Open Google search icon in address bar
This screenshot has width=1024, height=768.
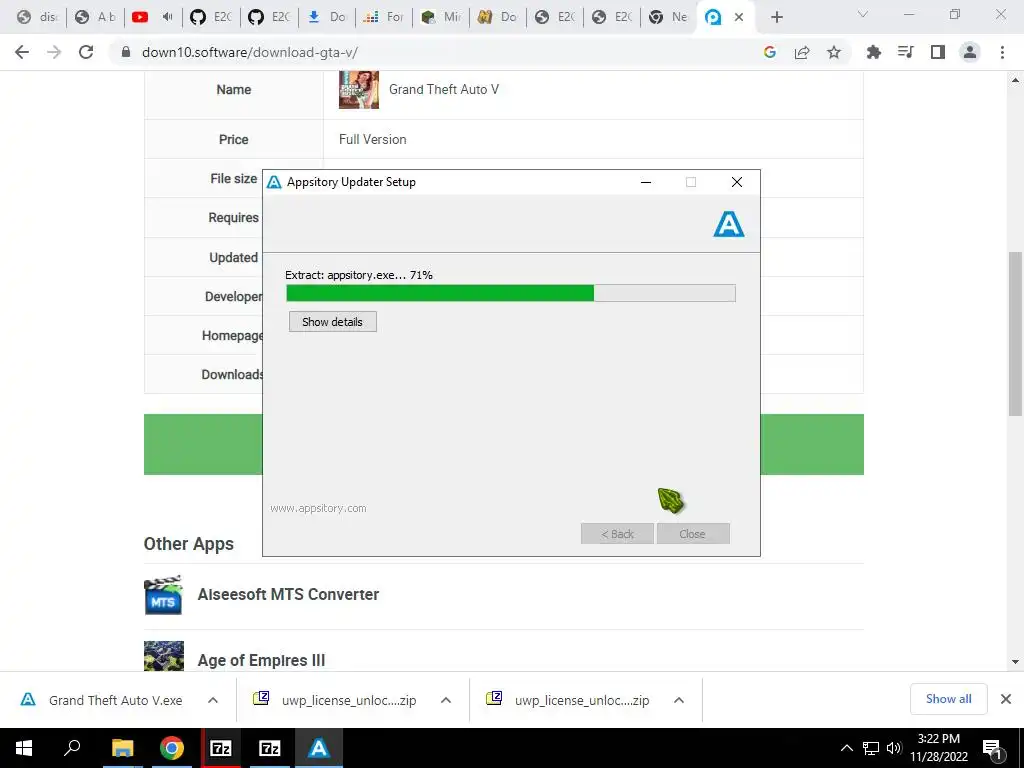770,52
